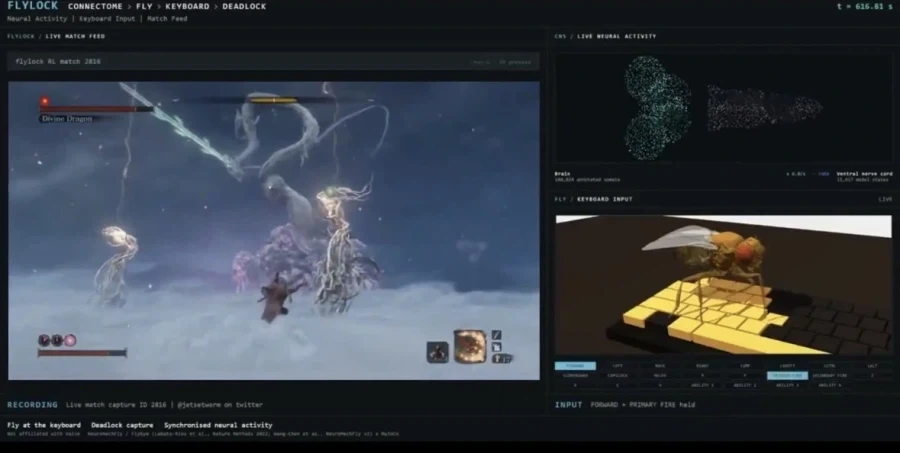Open DEADLOCK breadcrumb item
The image size is (900, 453).
244,6
